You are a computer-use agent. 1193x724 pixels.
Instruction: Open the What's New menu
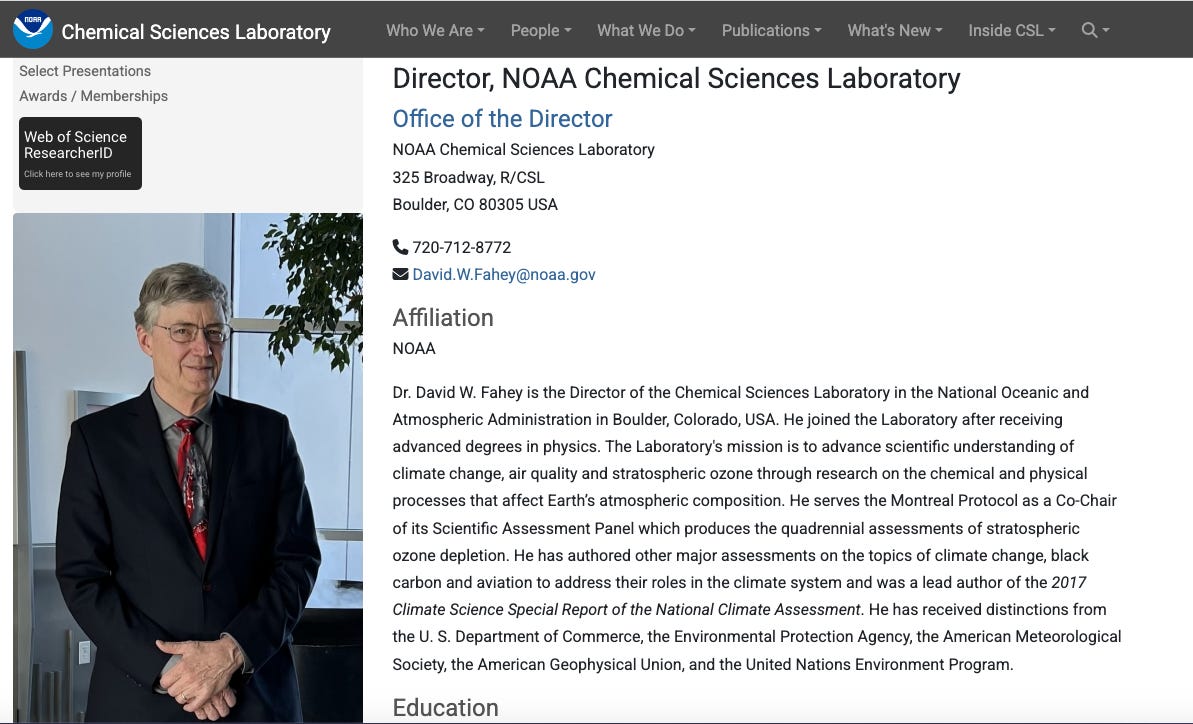895,30
